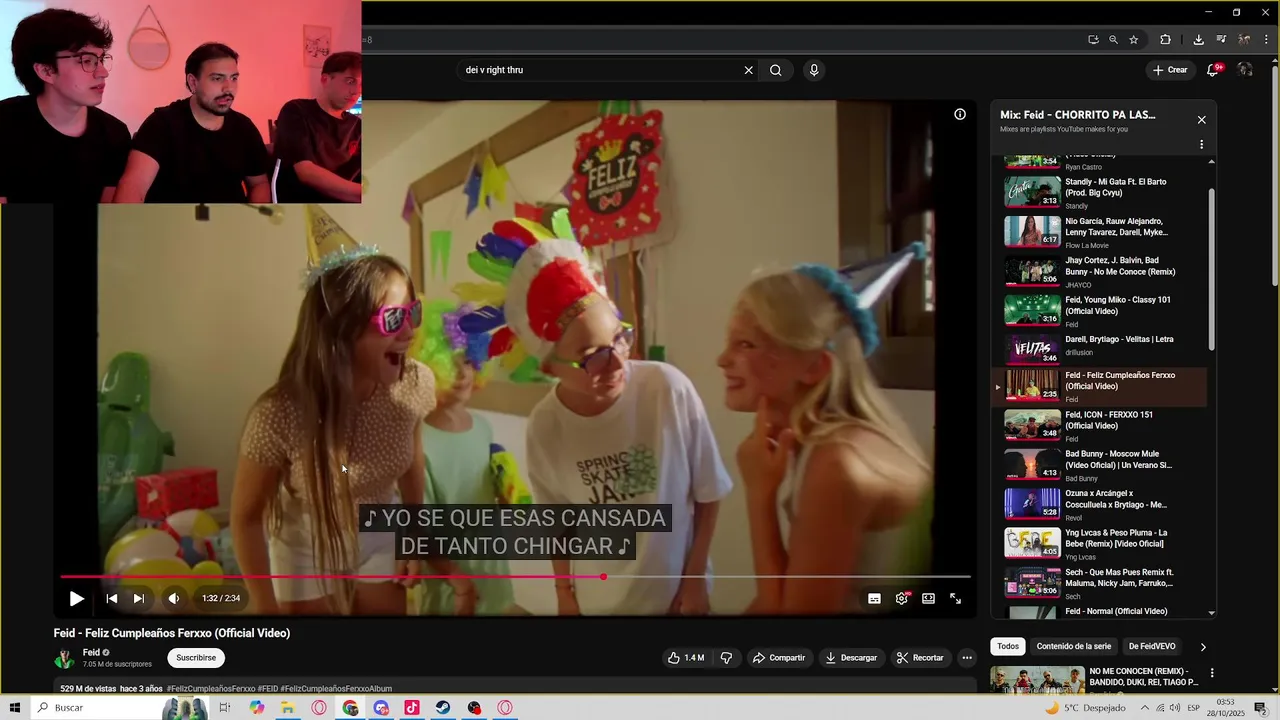1280x720 pixels.
Task: Focus the search field containing 'dei v right thru'
Action: [600, 70]
